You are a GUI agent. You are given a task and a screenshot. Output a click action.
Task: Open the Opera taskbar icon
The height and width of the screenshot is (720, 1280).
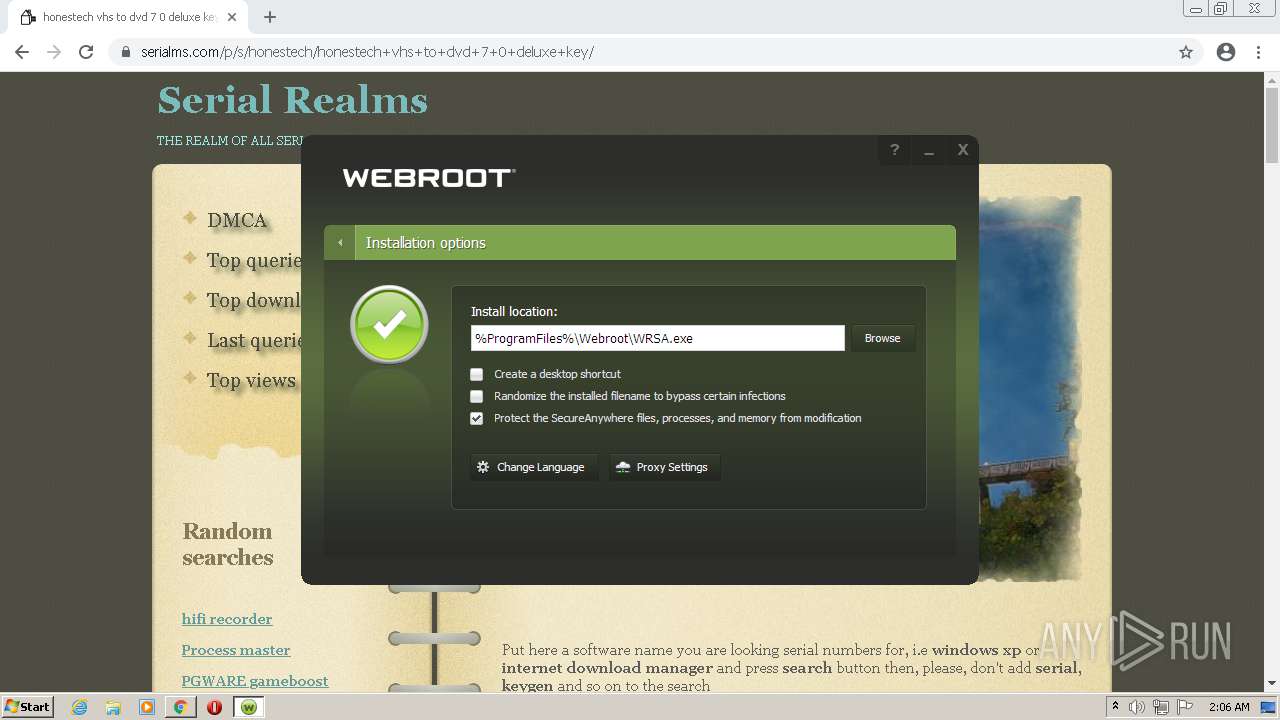214,707
